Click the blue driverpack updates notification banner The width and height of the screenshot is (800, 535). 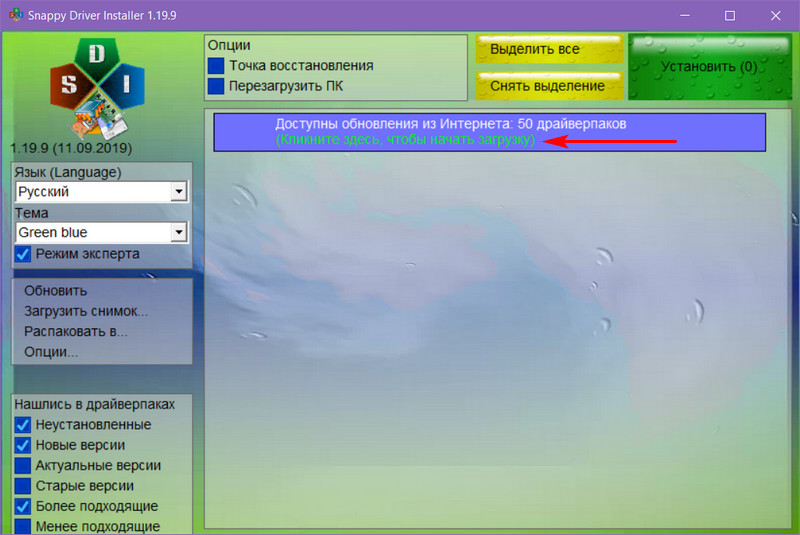(x=489, y=132)
